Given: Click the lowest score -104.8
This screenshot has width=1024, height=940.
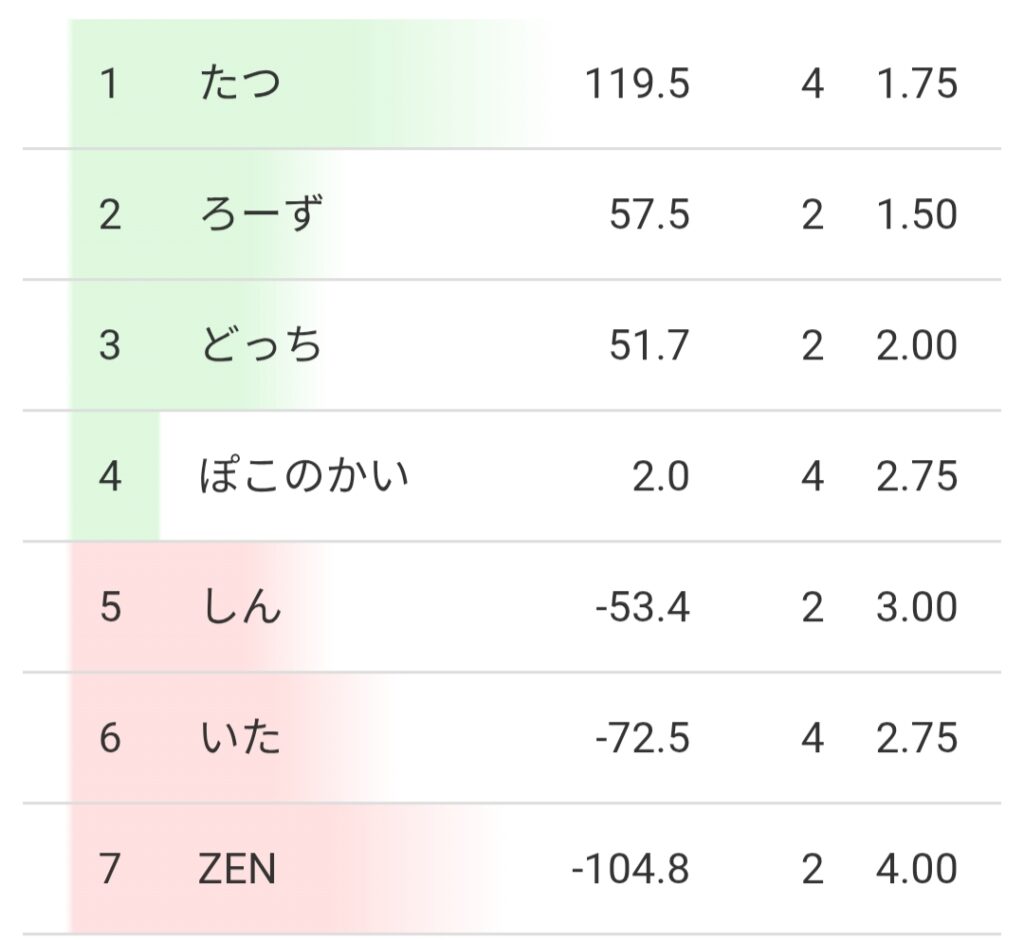Looking at the screenshot, I should (630, 870).
